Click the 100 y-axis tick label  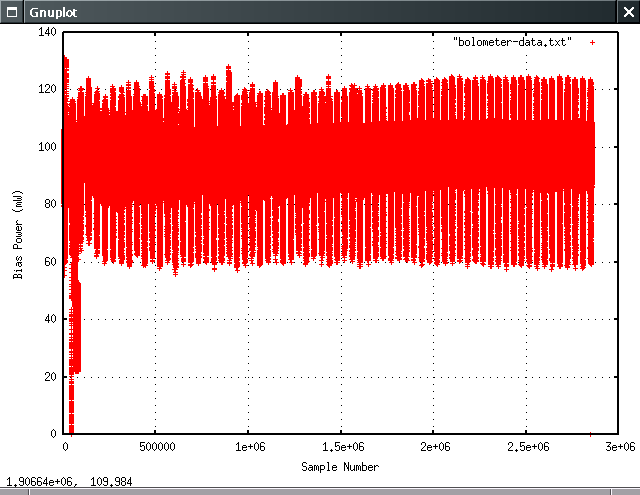pyautogui.click(x=48, y=147)
